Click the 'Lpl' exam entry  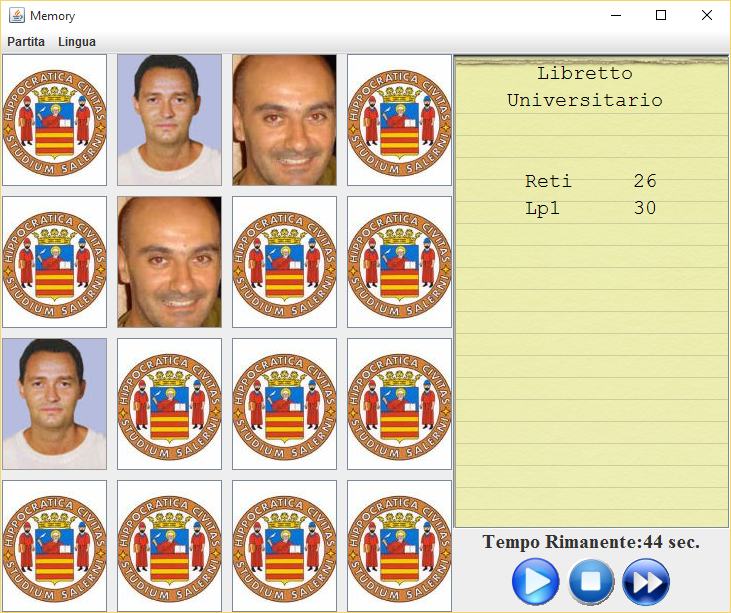coord(542,208)
